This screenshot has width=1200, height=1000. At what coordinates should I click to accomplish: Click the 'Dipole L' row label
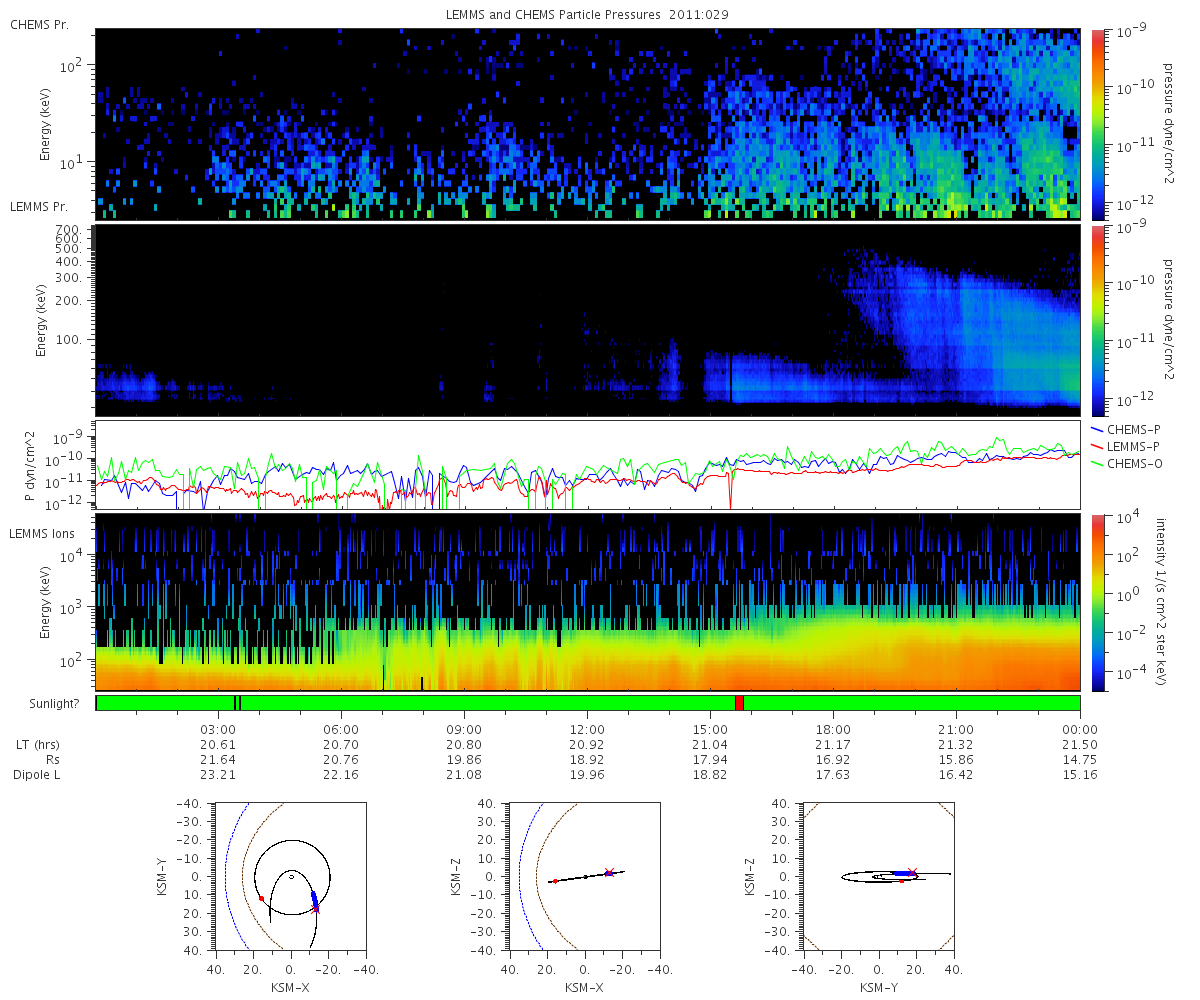(36, 775)
